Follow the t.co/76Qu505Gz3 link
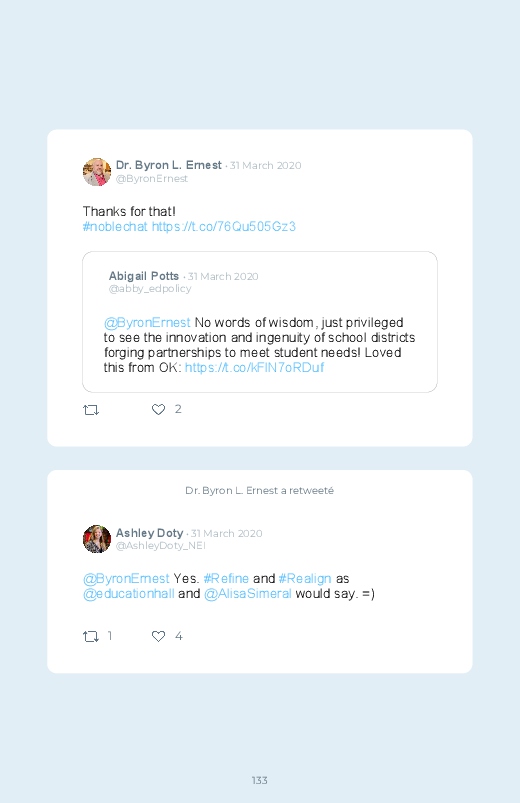The image size is (520, 803). (x=224, y=226)
